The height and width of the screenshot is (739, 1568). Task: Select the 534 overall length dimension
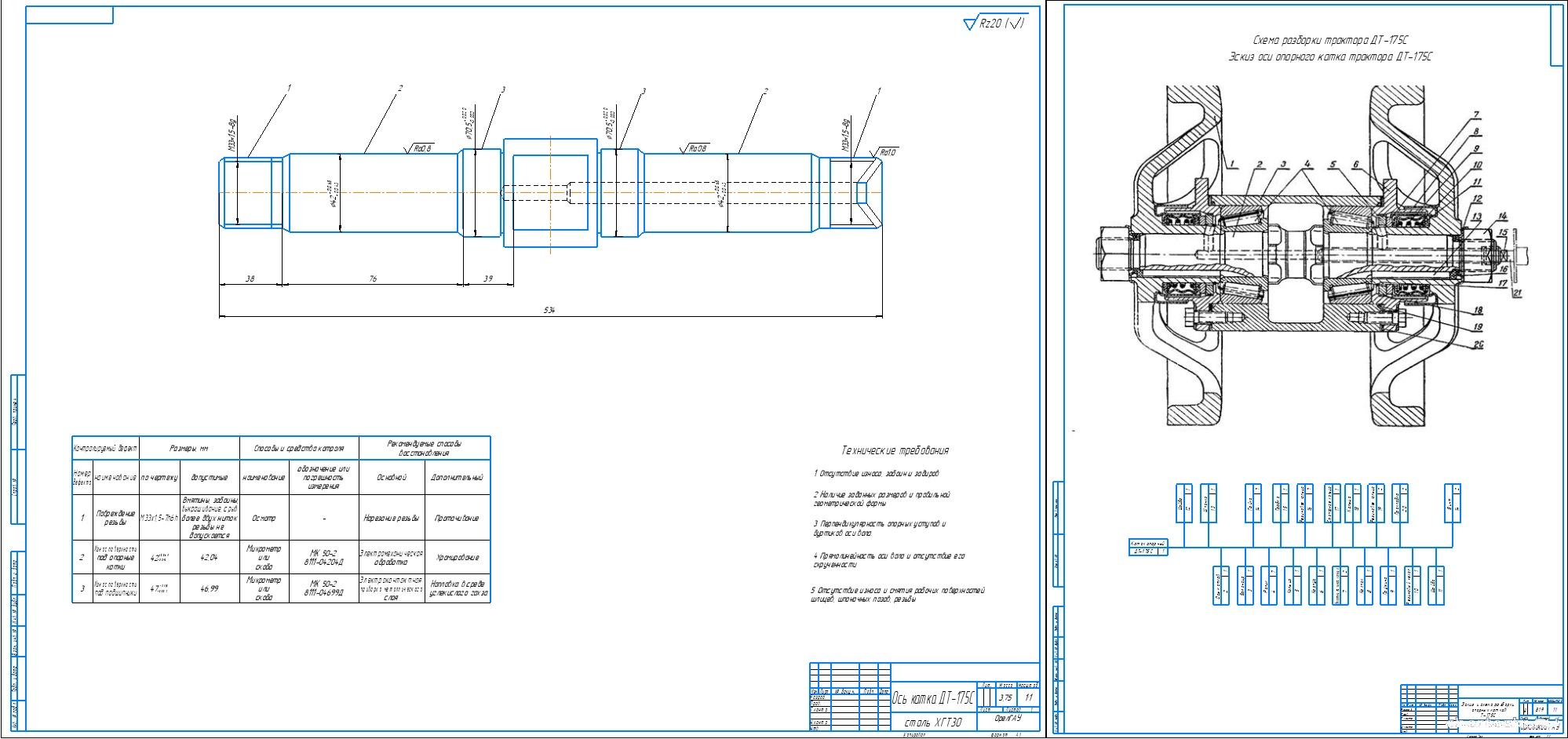point(549,311)
